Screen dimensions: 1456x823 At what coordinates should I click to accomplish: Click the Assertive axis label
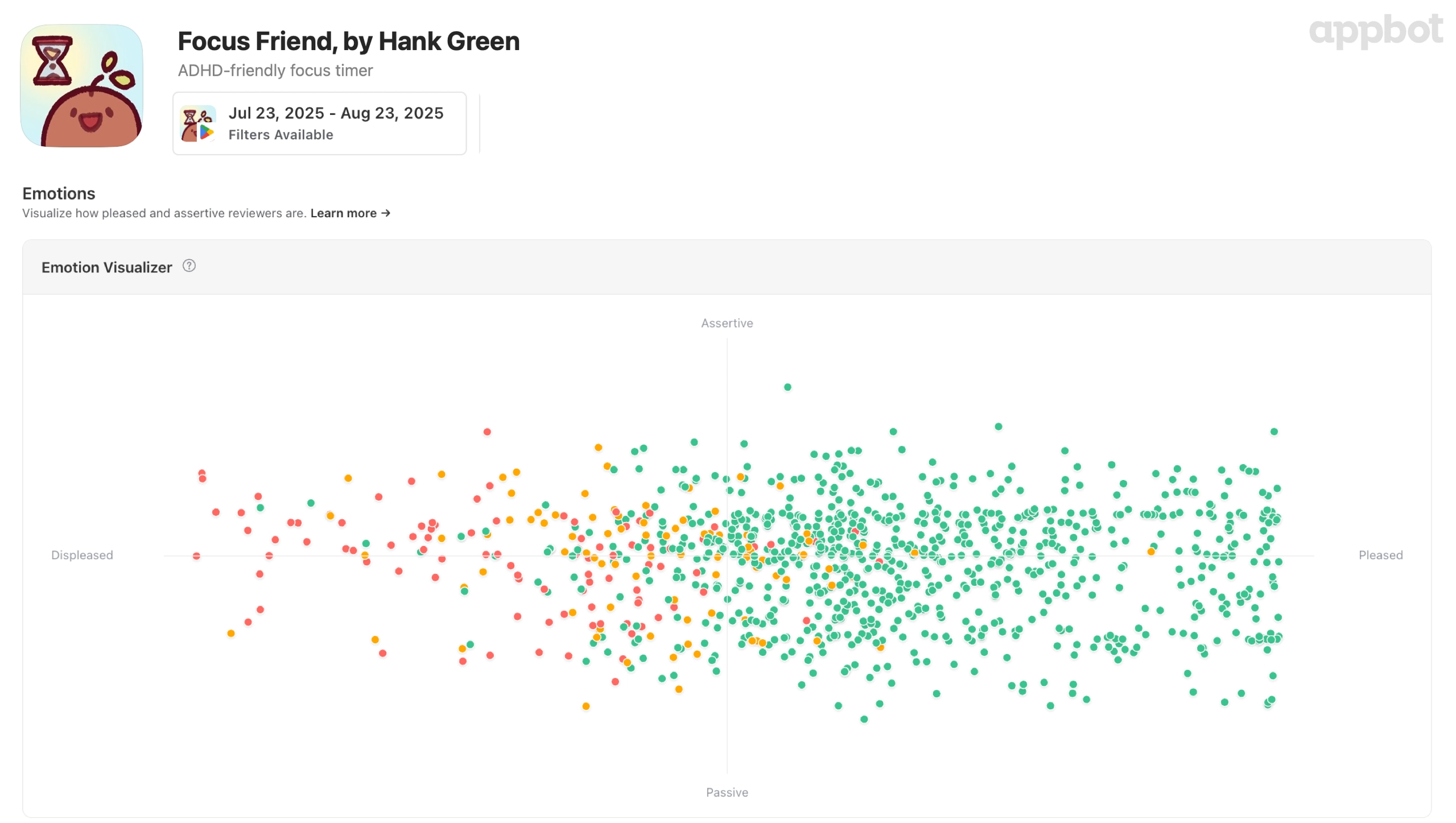[727, 323]
